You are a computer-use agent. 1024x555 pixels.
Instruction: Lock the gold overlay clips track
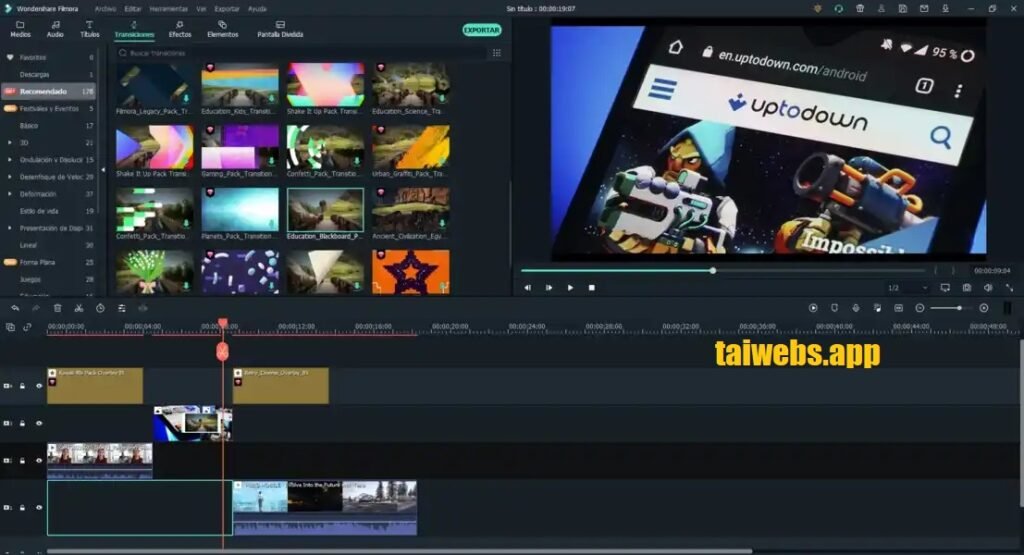[23, 386]
